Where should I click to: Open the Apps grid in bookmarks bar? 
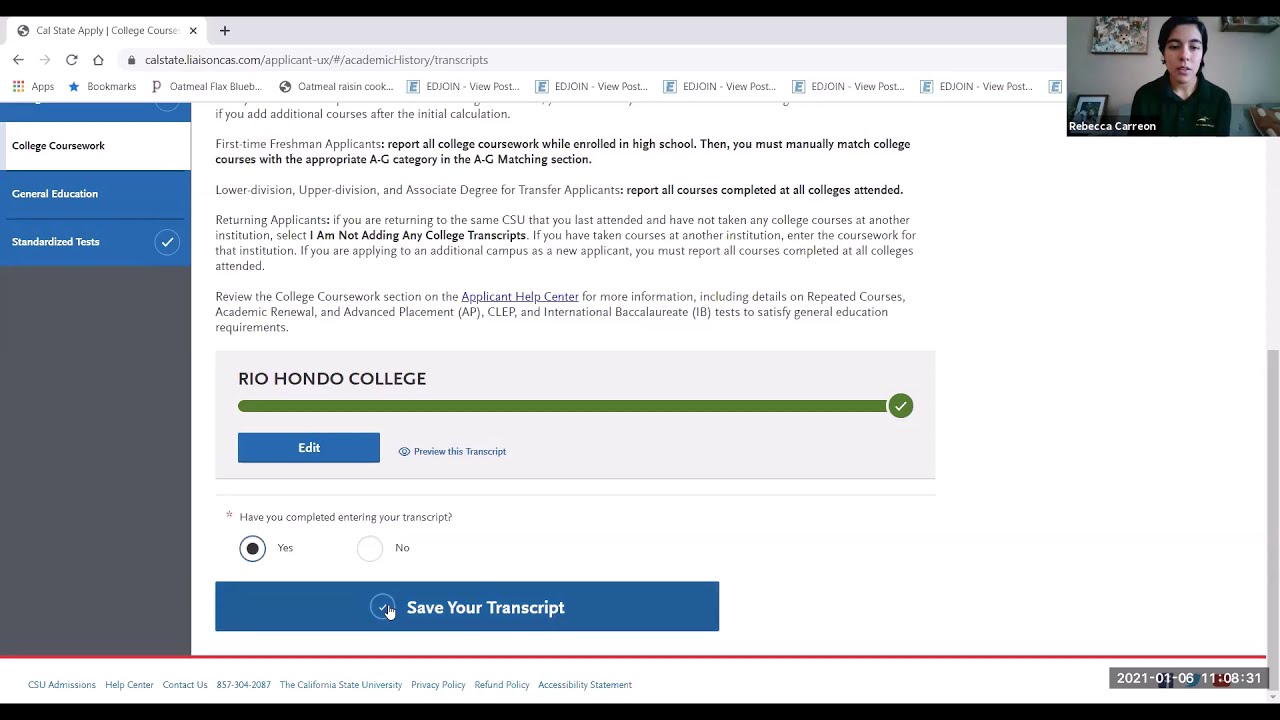click(33, 87)
